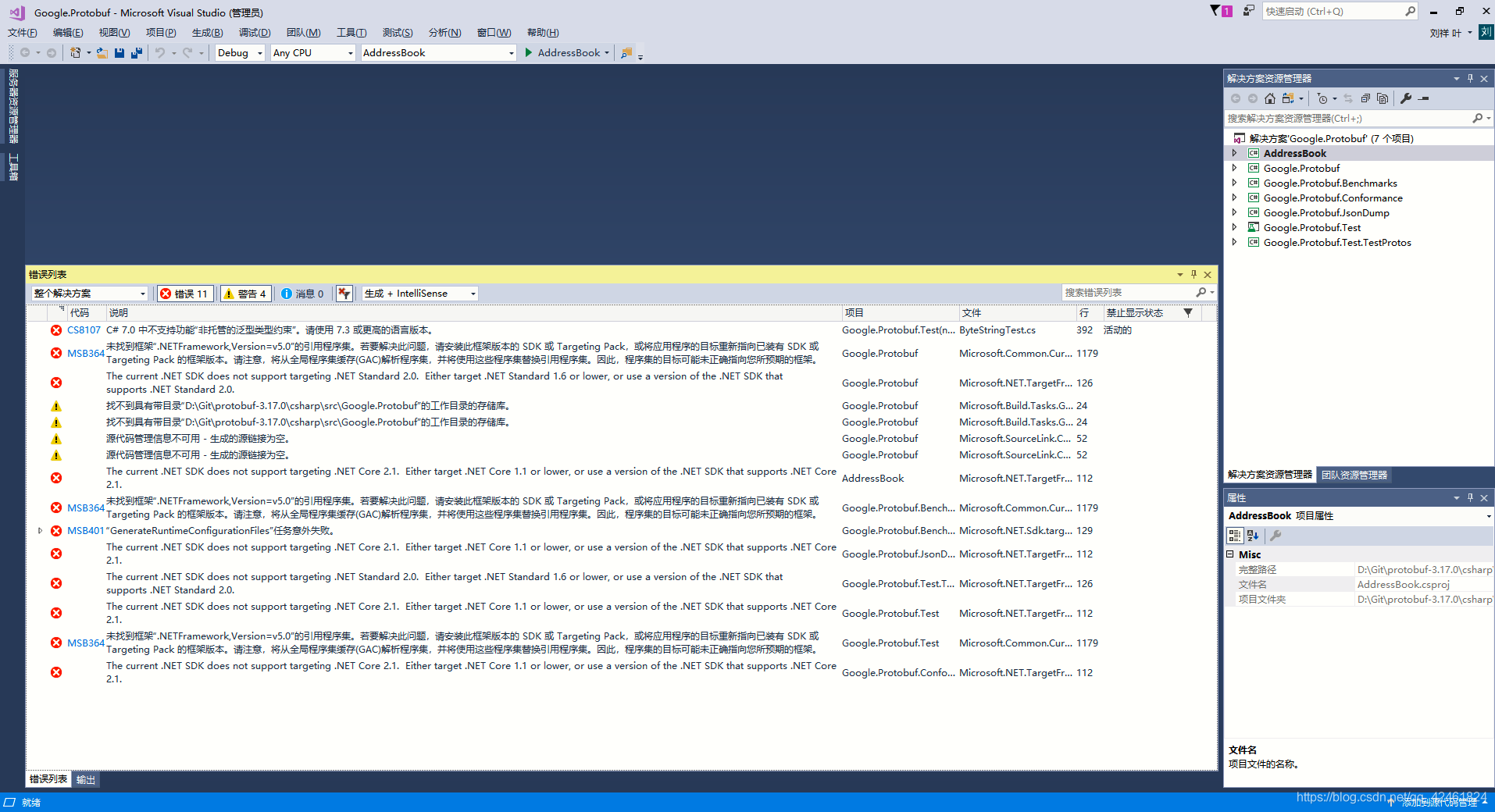This screenshot has width=1495, height=812.
Task: Toggle the 消息 0 messages filter
Action: tap(303, 293)
